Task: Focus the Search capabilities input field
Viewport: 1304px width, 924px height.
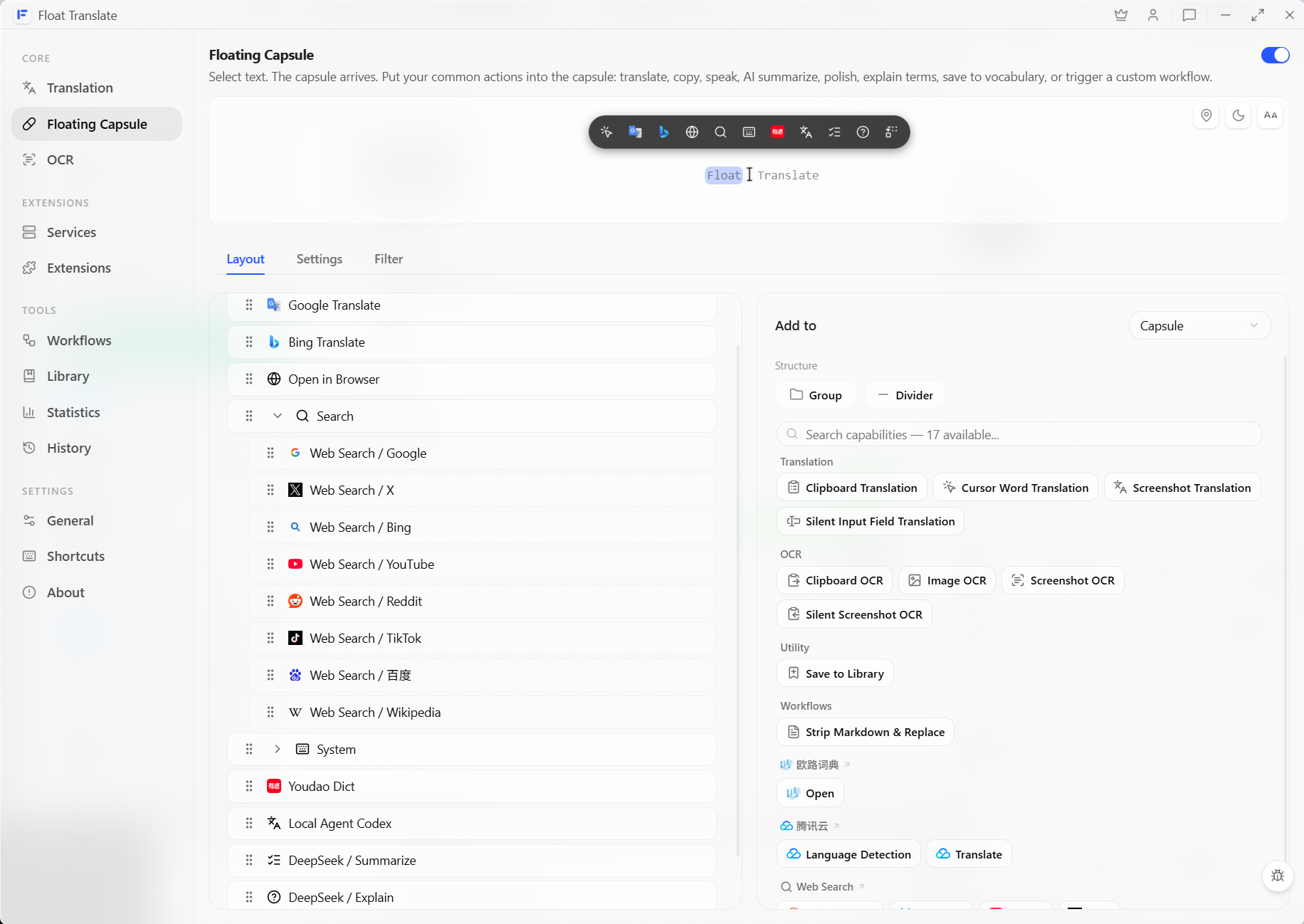Action: coord(1019,434)
